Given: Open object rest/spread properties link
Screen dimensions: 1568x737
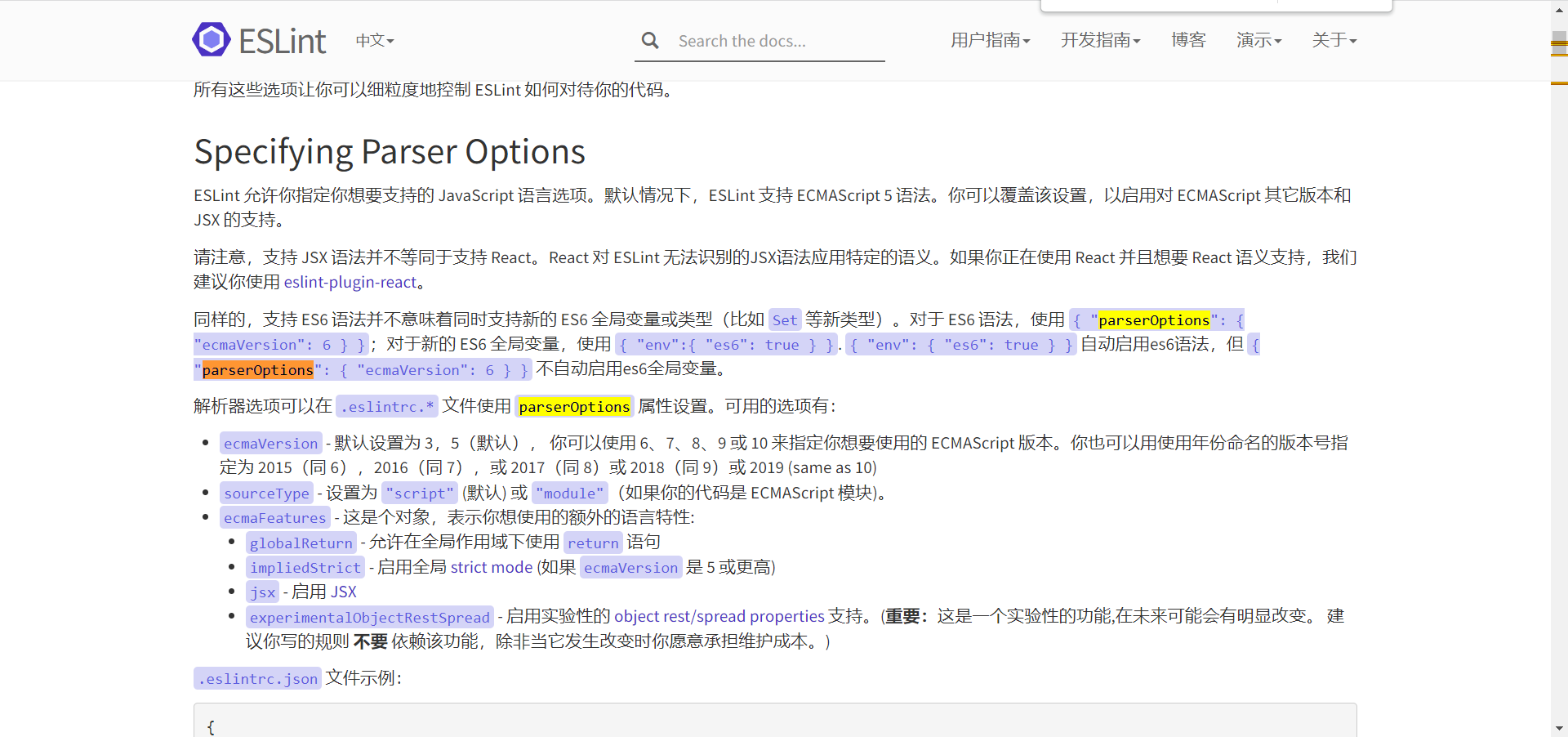Looking at the screenshot, I should [719, 616].
